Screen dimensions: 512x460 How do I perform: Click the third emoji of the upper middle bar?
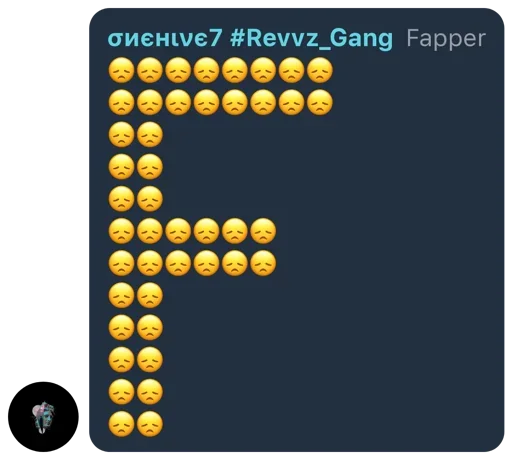[178, 231]
